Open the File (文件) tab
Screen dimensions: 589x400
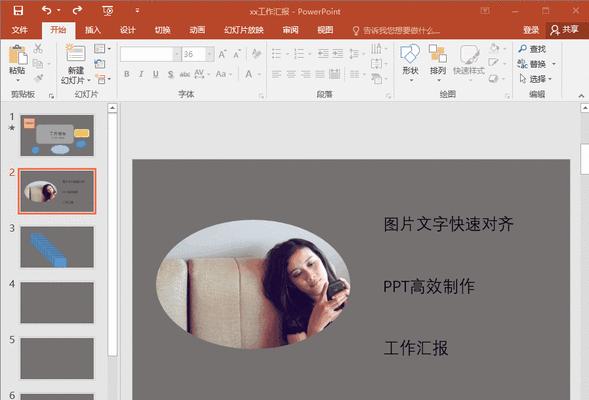click(x=19, y=30)
